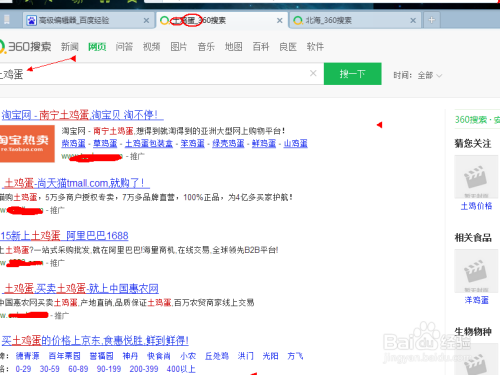
Task: Click the thumbnail under 生物物种 heading
Action: coord(476,359)
